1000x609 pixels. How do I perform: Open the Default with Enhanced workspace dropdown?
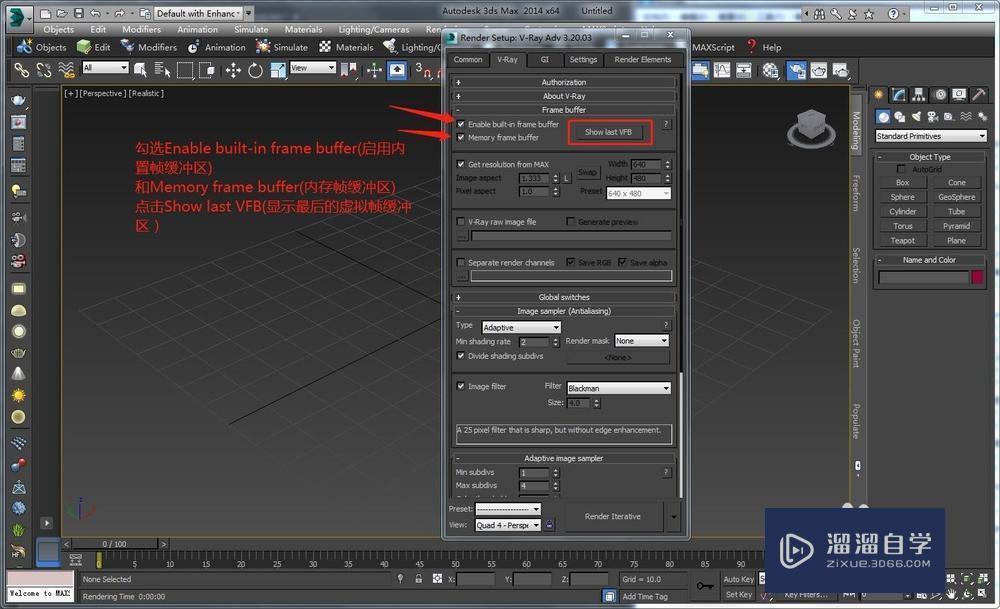[x=199, y=13]
